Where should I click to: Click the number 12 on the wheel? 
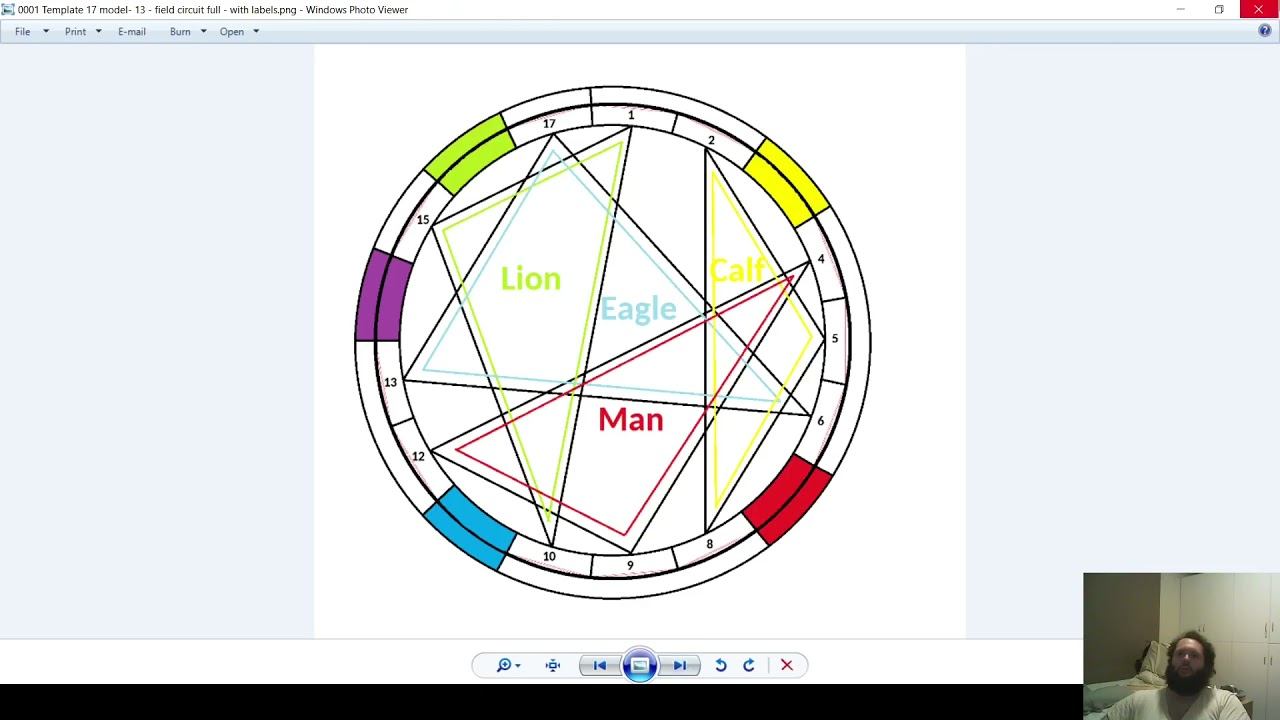418,457
